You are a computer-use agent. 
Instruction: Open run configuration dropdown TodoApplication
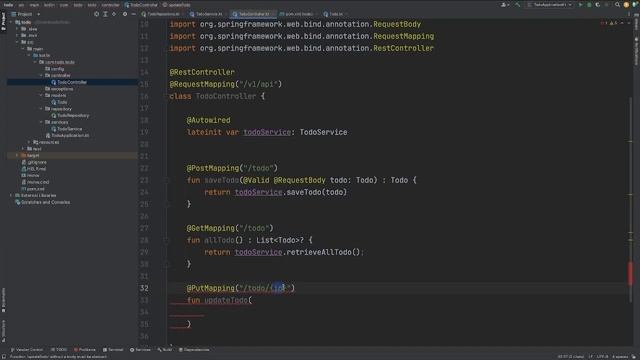tap(550, 5)
